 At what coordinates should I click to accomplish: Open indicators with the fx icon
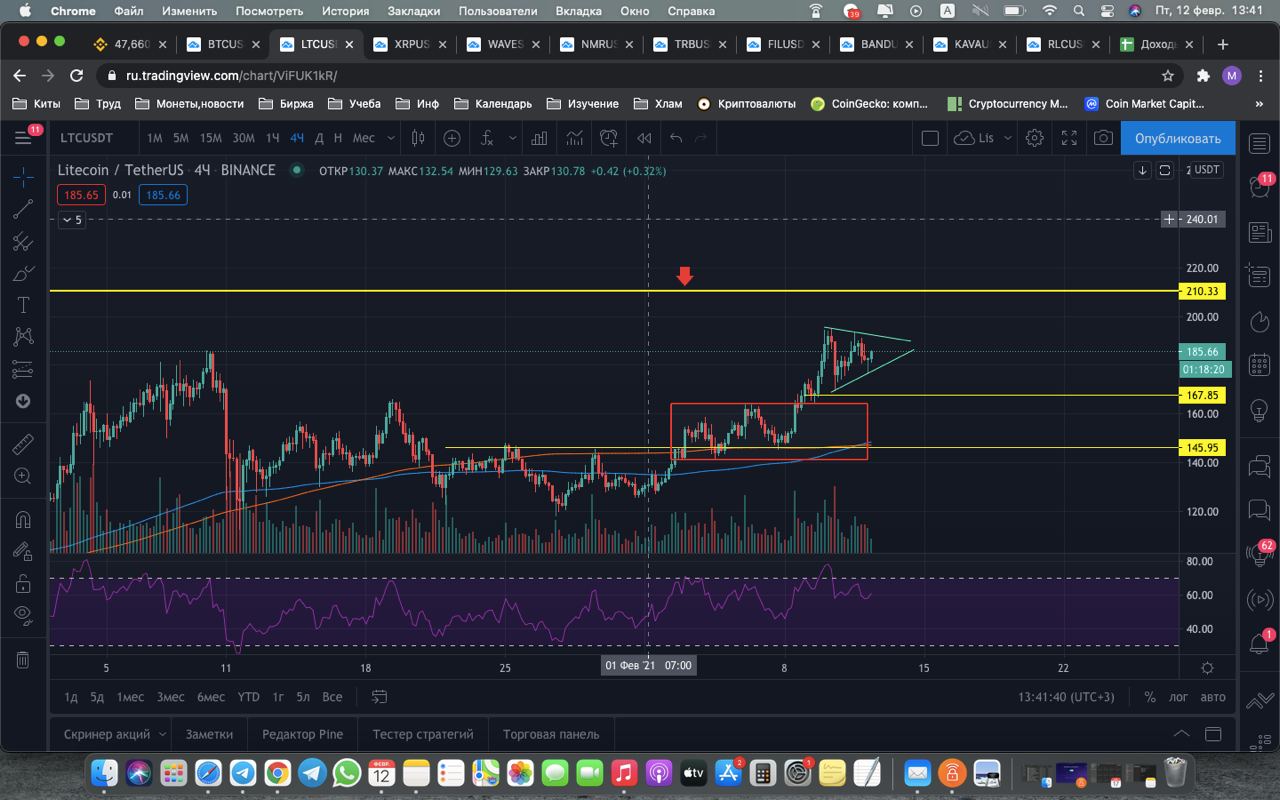[487, 138]
